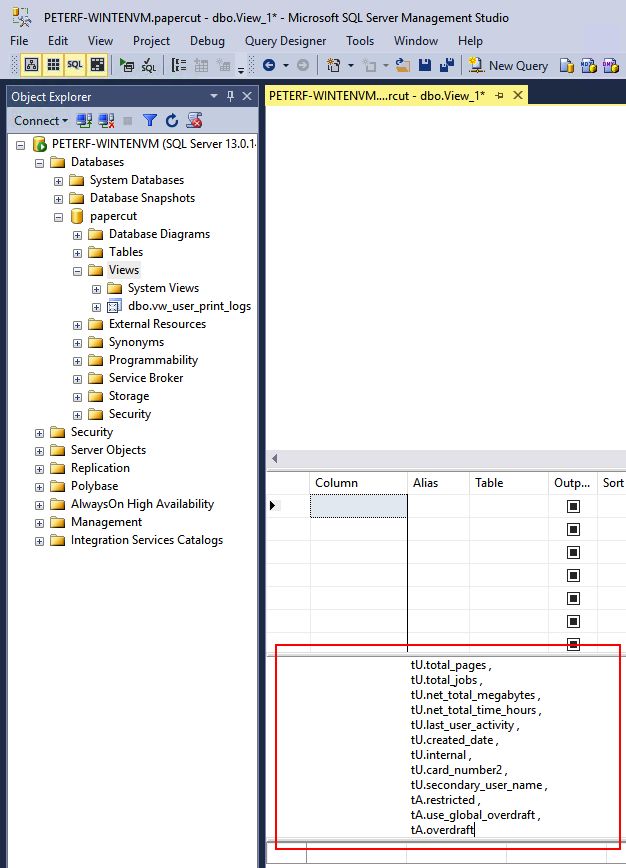This screenshot has width=626, height=868.
Task: Click the Navigate Backward arrow icon
Action: click(x=269, y=65)
